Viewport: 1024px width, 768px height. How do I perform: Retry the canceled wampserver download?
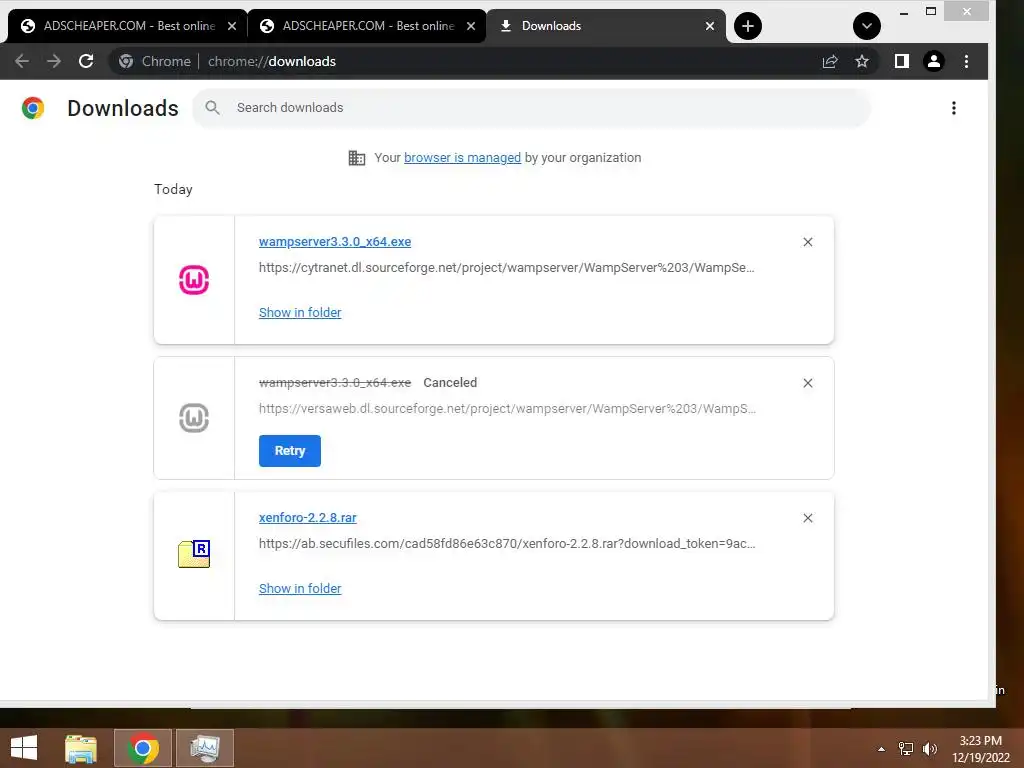290,451
